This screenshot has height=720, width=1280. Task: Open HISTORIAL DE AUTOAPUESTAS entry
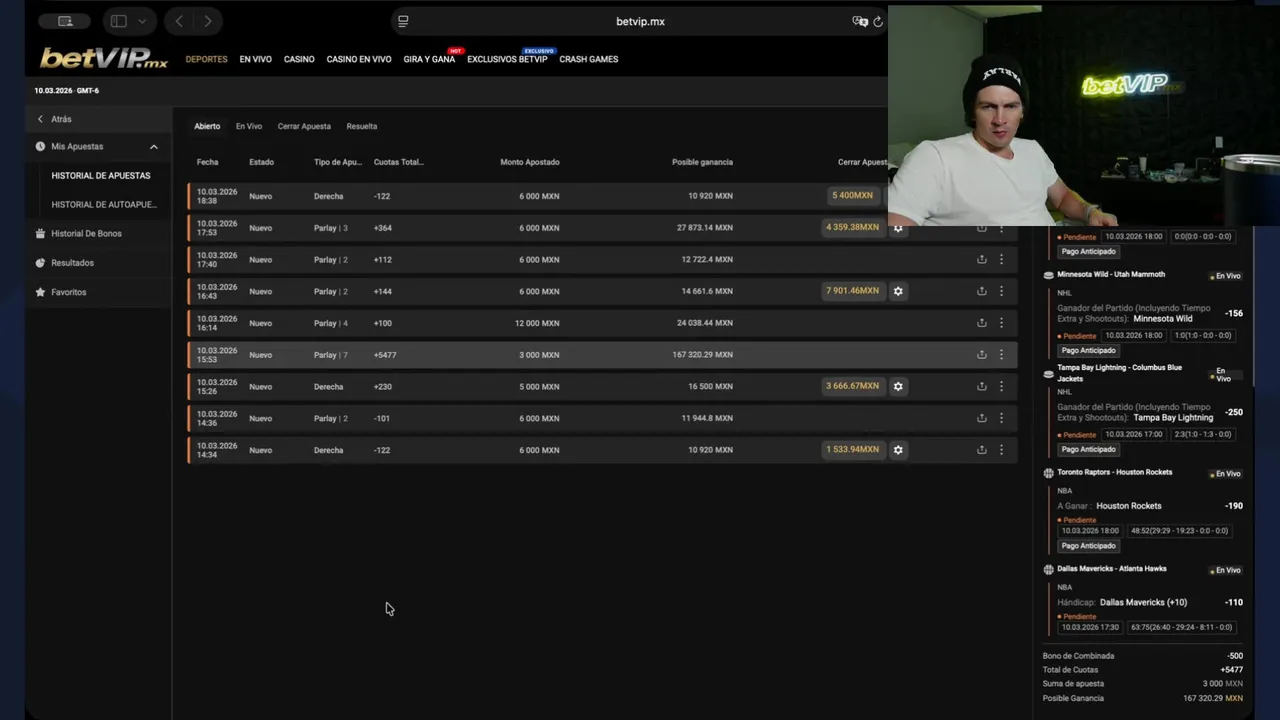(x=104, y=205)
